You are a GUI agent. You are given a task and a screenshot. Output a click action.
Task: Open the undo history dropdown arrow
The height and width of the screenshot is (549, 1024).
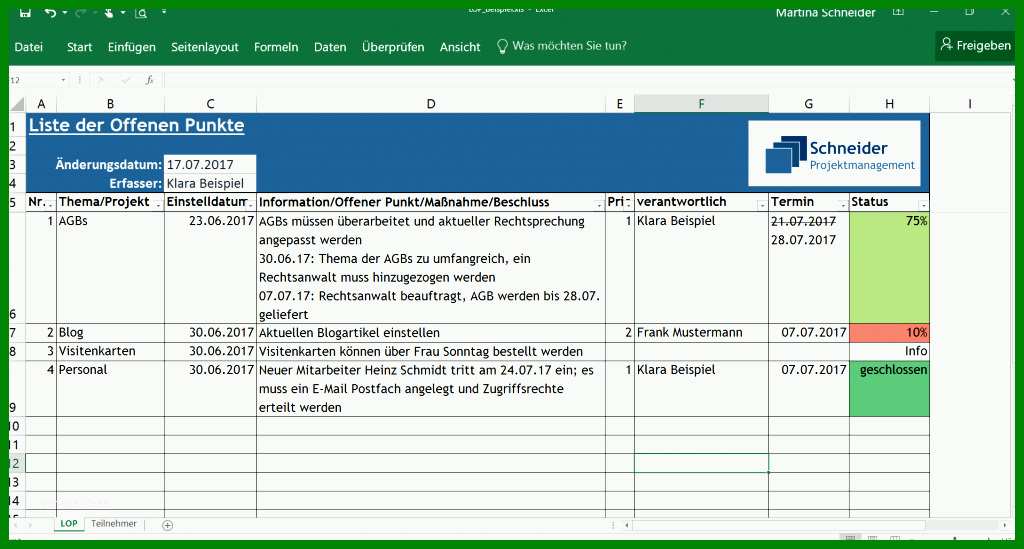(65, 12)
